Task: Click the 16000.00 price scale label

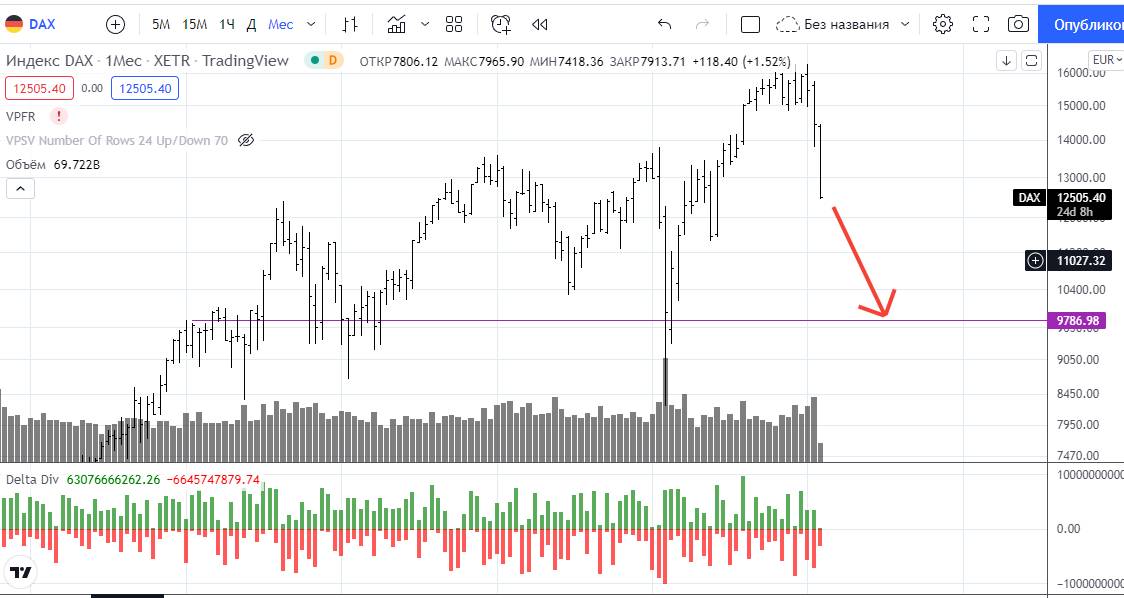Action: pyautogui.click(x=1081, y=72)
